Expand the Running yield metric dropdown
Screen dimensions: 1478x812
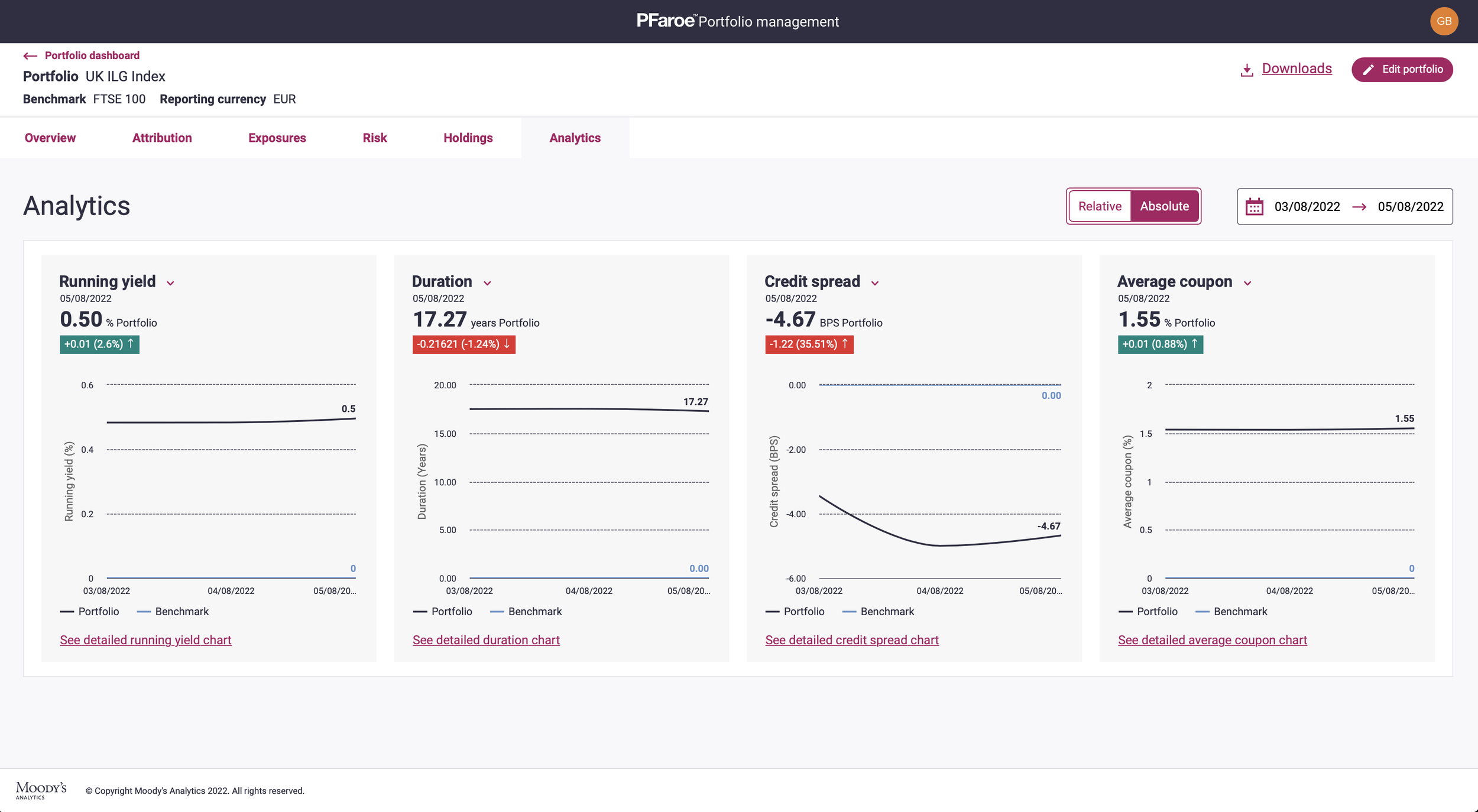pyautogui.click(x=170, y=283)
